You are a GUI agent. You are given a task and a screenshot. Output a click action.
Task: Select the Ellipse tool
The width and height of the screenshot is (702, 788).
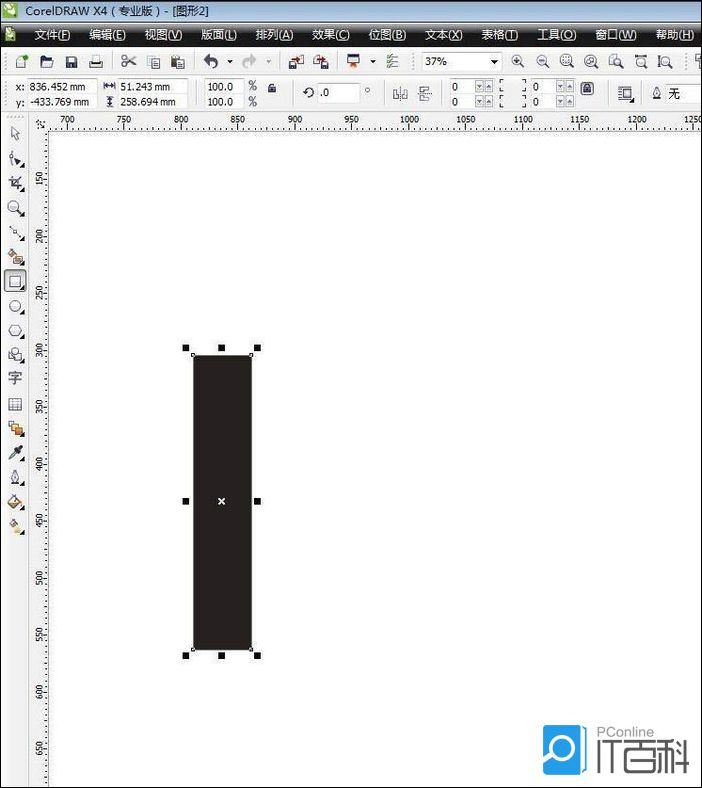click(16, 307)
